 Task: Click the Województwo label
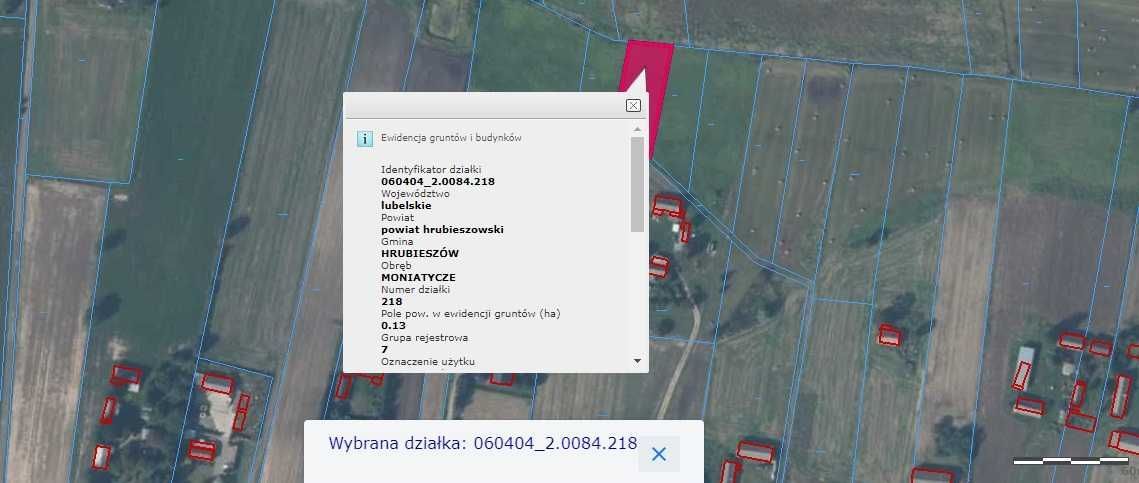point(416,194)
